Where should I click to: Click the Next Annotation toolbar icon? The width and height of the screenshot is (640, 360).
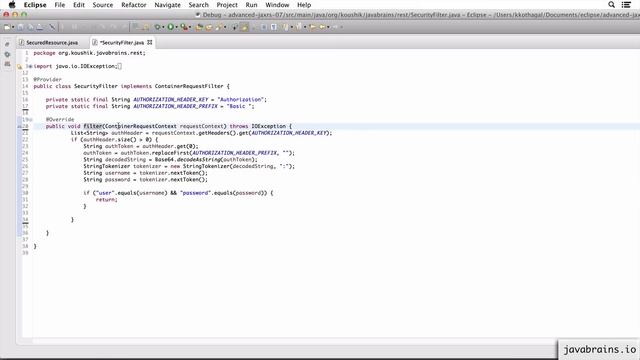point(285,27)
